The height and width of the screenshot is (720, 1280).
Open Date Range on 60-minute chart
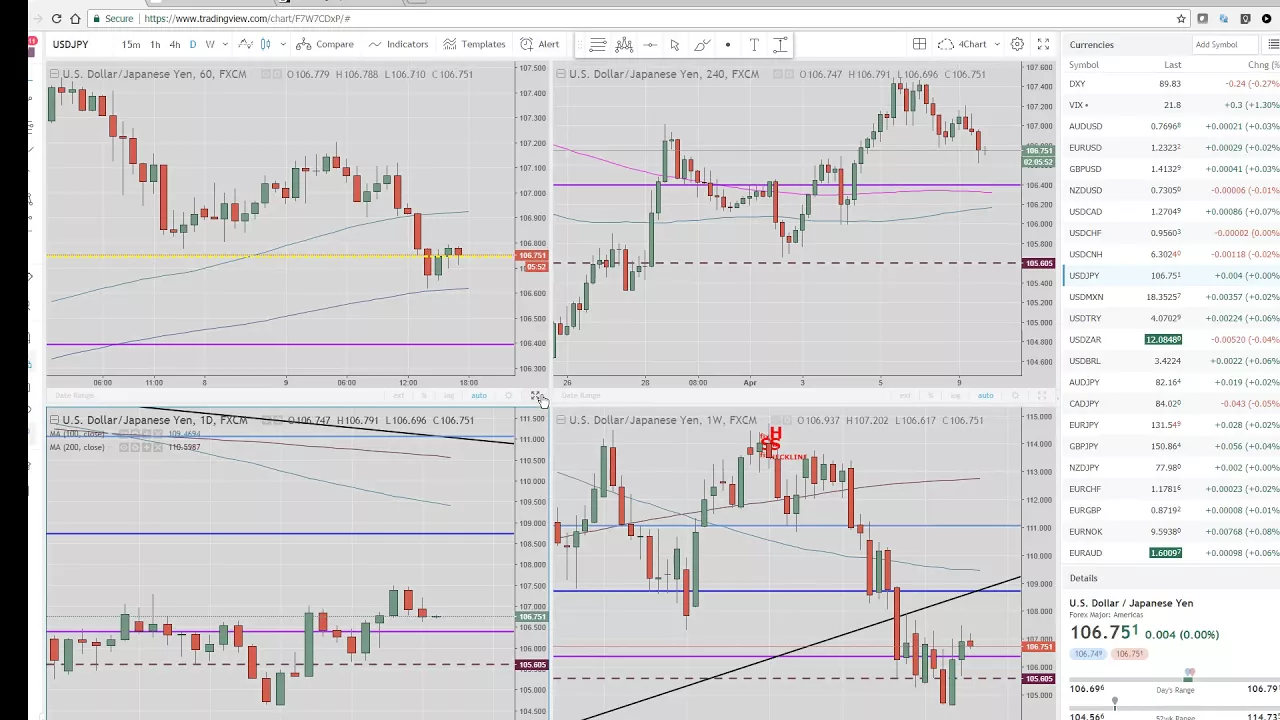75,396
